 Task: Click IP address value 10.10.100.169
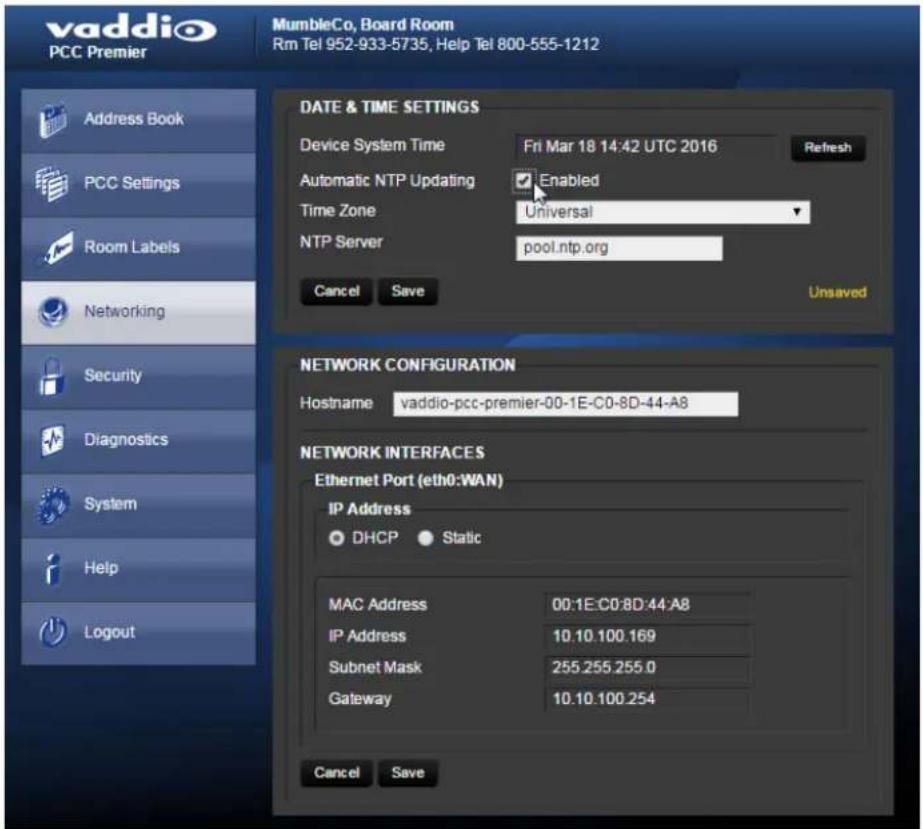click(604, 636)
